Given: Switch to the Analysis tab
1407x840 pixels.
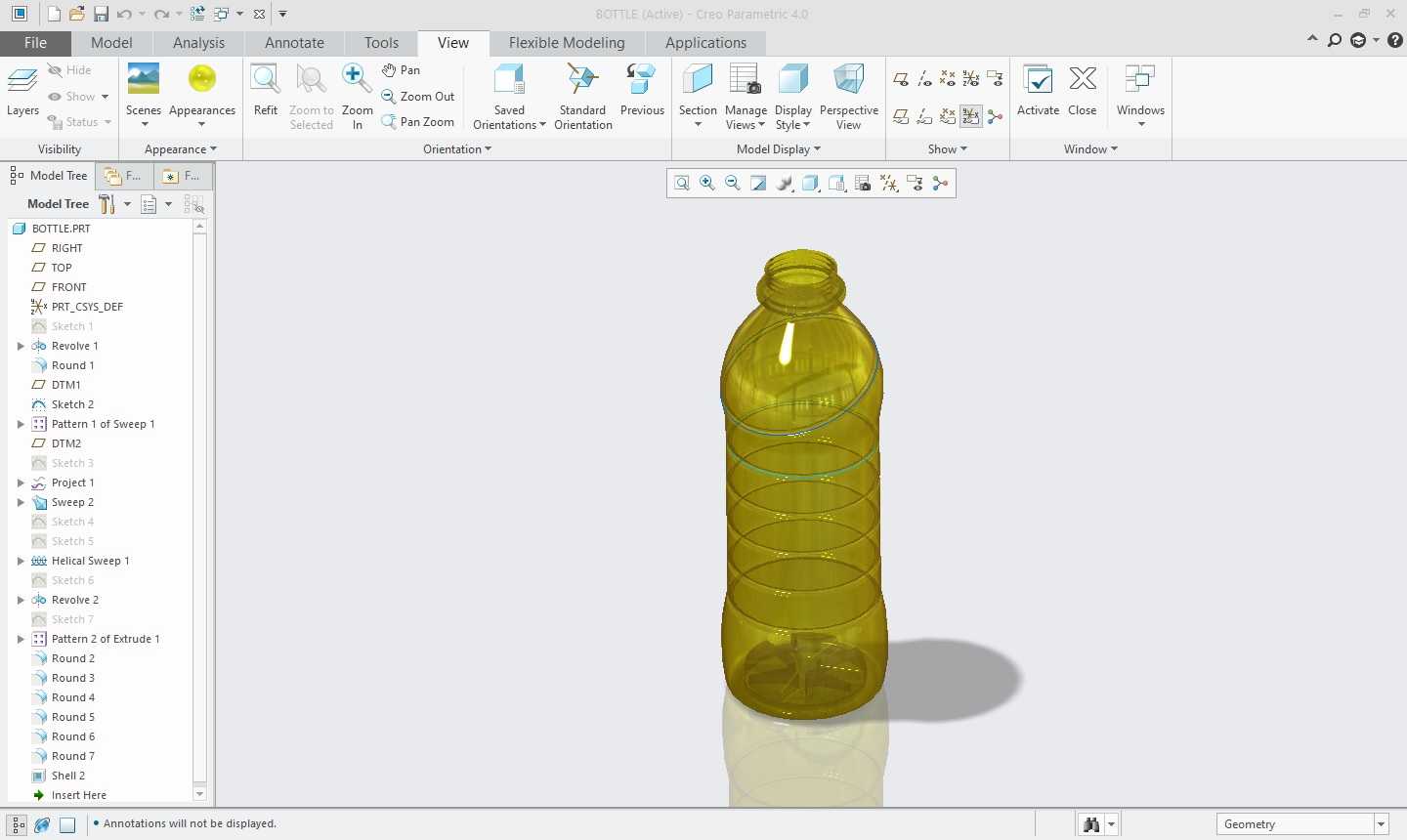Looking at the screenshot, I should [x=198, y=43].
